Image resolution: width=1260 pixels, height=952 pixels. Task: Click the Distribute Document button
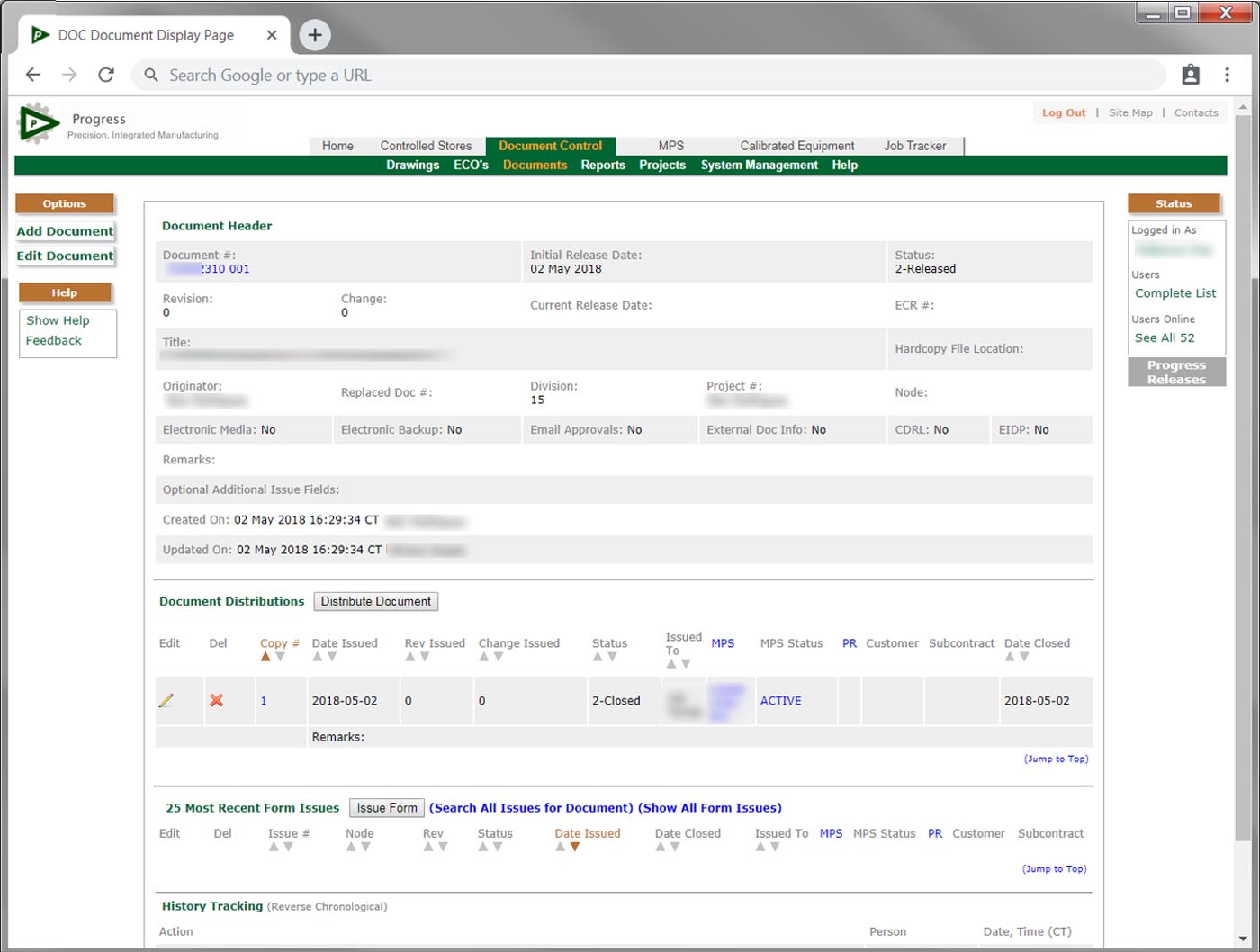point(376,602)
